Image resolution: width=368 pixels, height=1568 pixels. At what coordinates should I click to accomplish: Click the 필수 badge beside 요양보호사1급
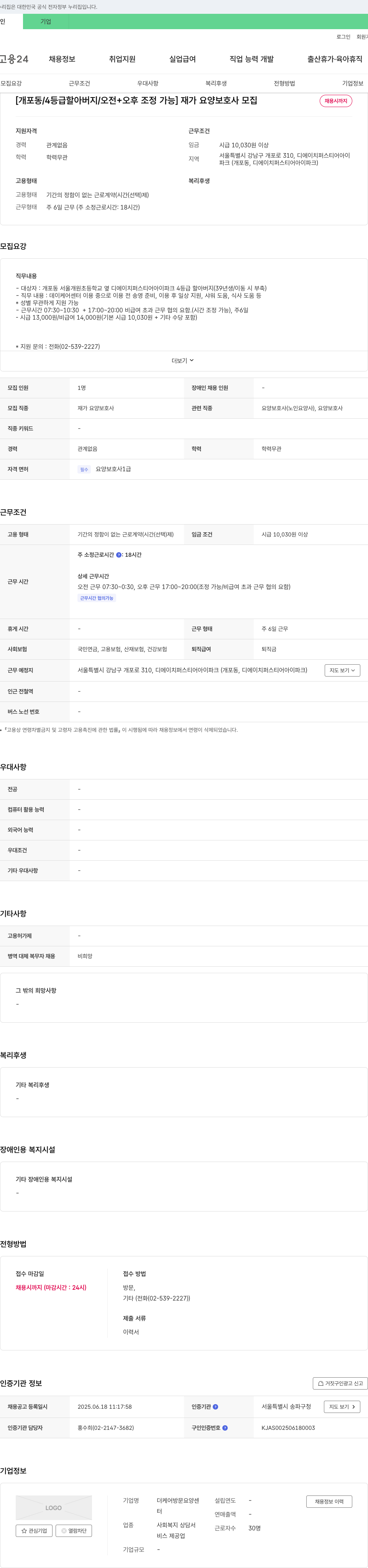coord(84,469)
